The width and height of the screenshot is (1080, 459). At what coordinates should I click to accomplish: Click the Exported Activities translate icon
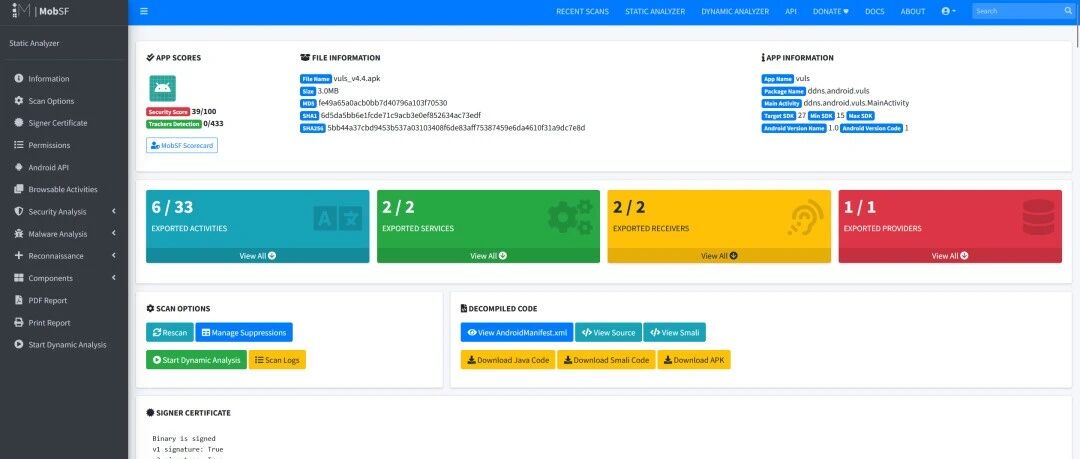click(337, 218)
